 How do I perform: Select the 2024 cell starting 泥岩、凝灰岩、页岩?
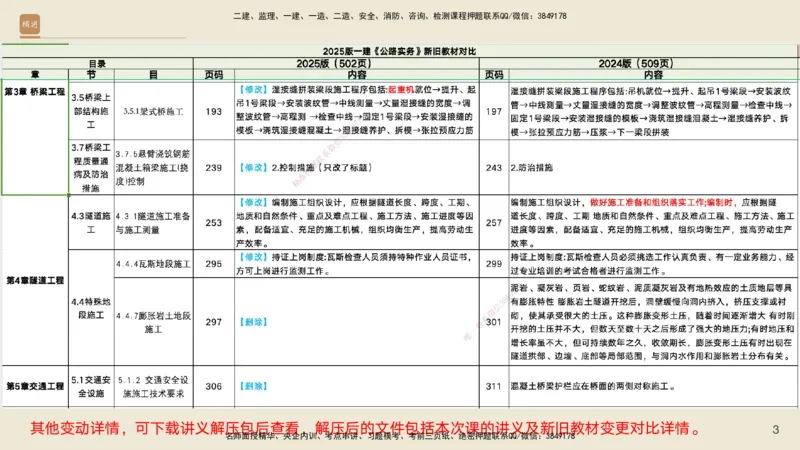coord(653,322)
